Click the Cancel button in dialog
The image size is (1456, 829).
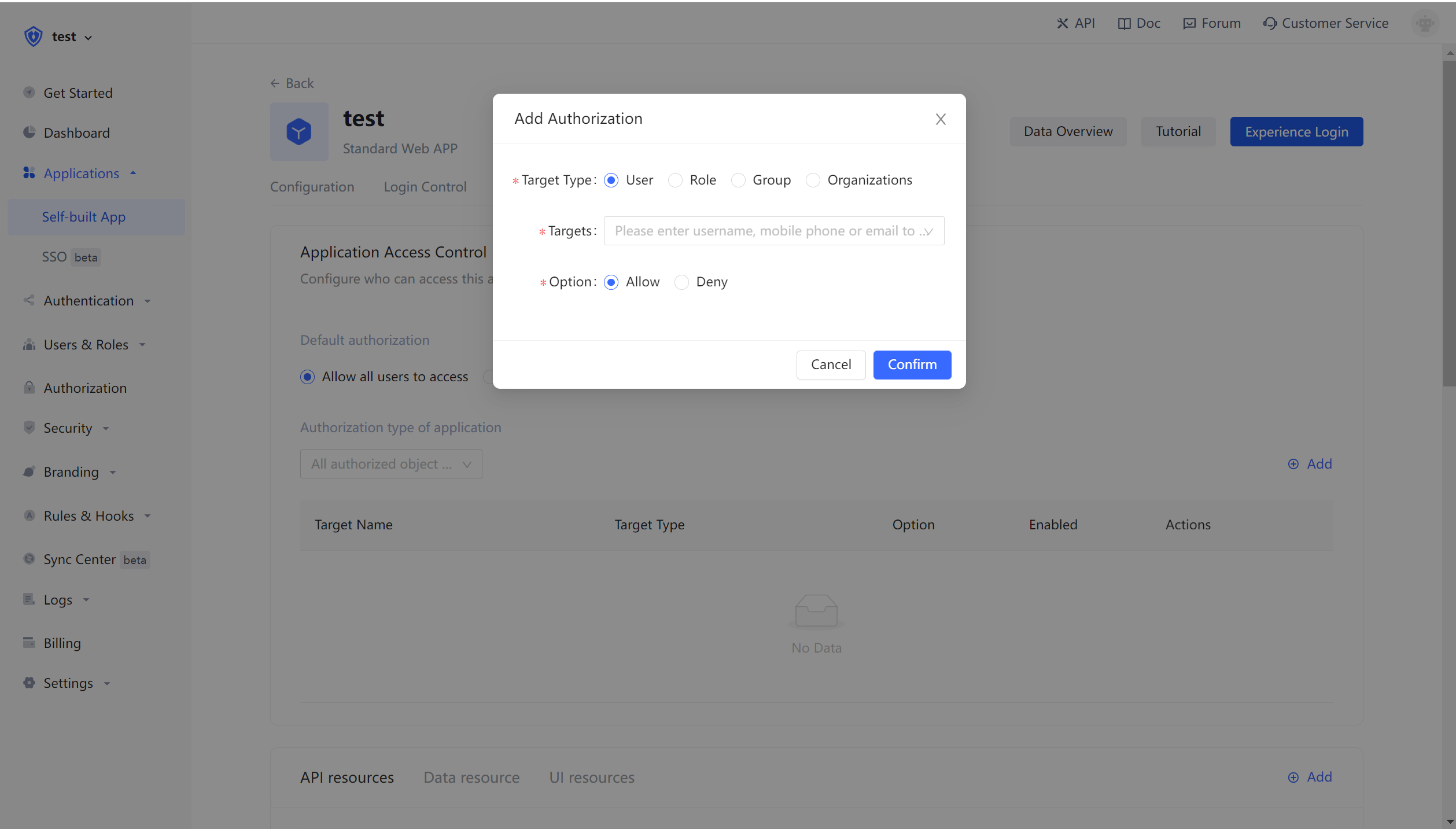pos(831,364)
